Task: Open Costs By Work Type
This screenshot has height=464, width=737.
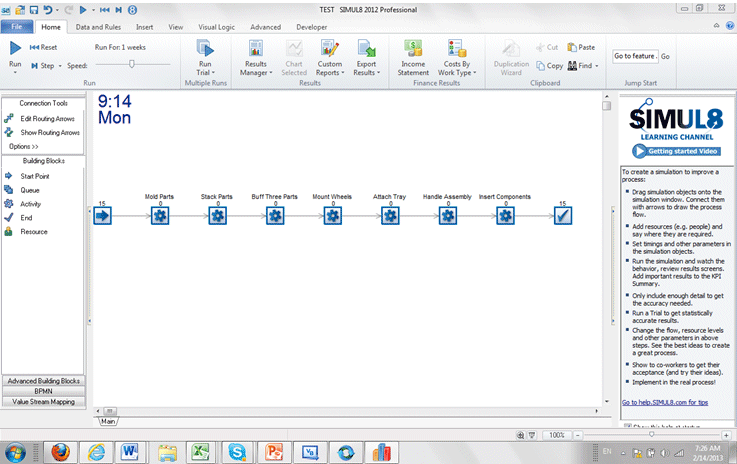Action: click(457, 59)
